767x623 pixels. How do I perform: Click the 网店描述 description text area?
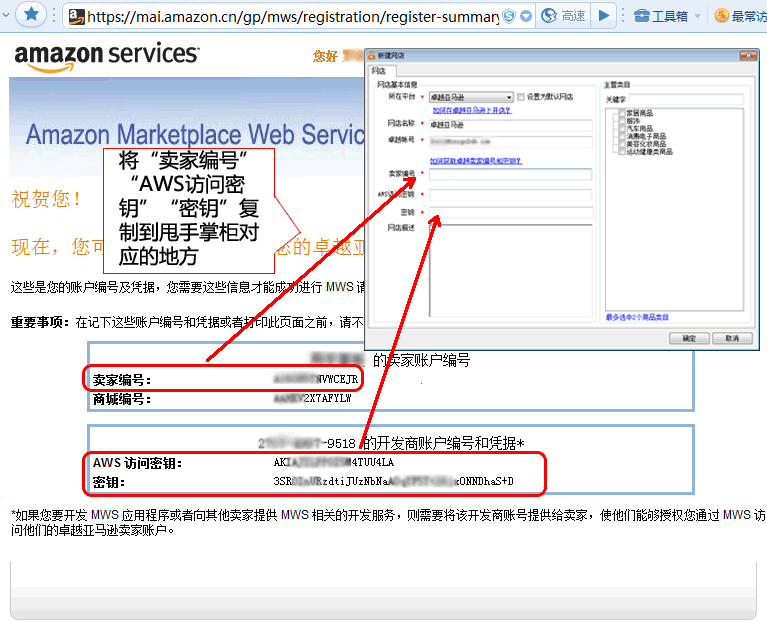coord(511,270)
